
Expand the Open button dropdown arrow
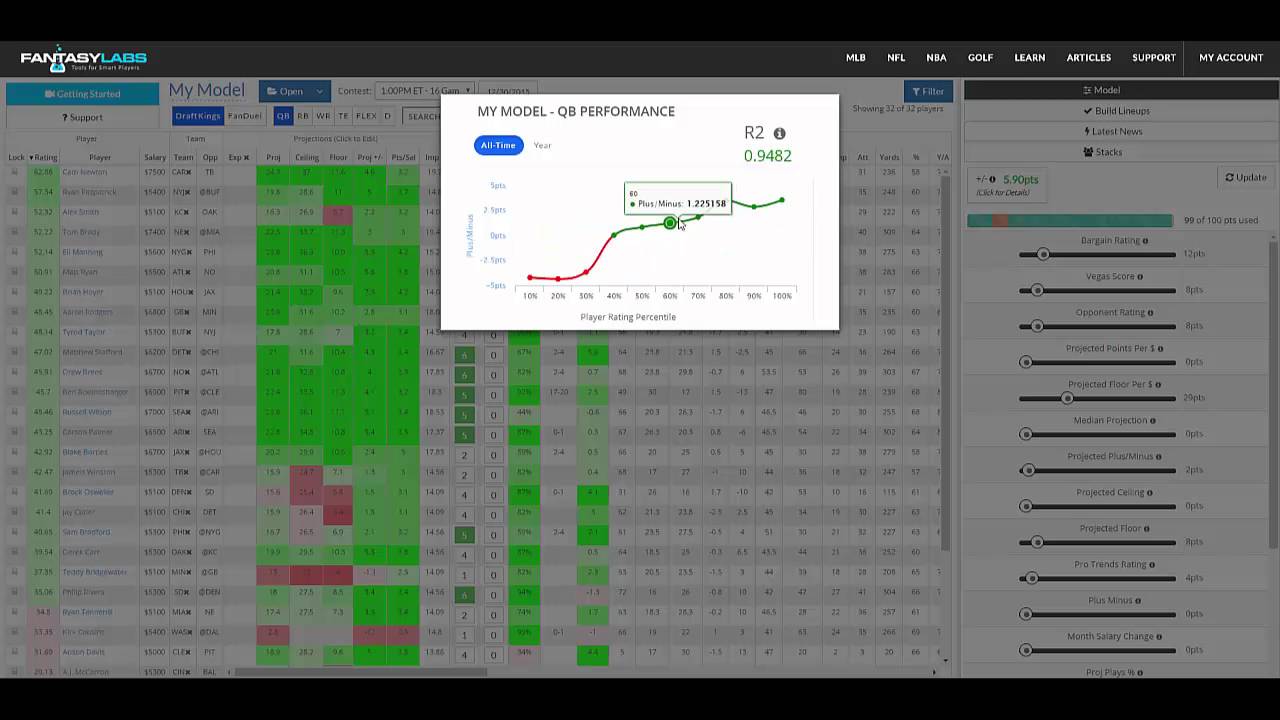[320, 91]
